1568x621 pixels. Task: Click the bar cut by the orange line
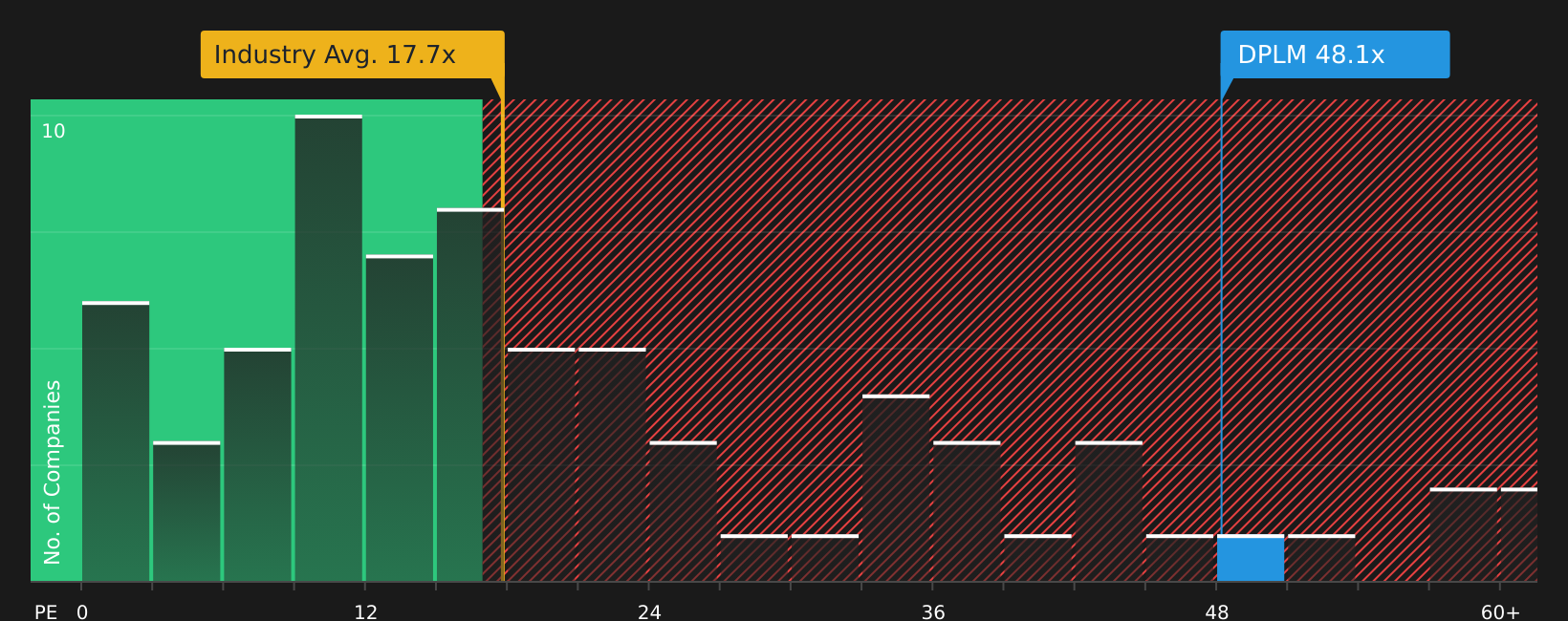point(470,395)
